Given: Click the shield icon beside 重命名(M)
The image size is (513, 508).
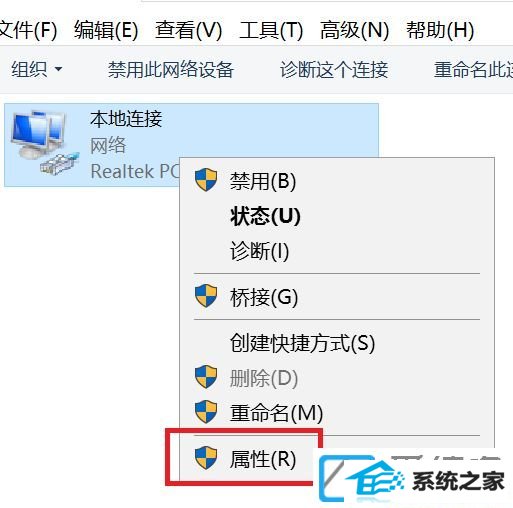Looking at the screenshot, I should pyautogui.click(x=206, y=412).
